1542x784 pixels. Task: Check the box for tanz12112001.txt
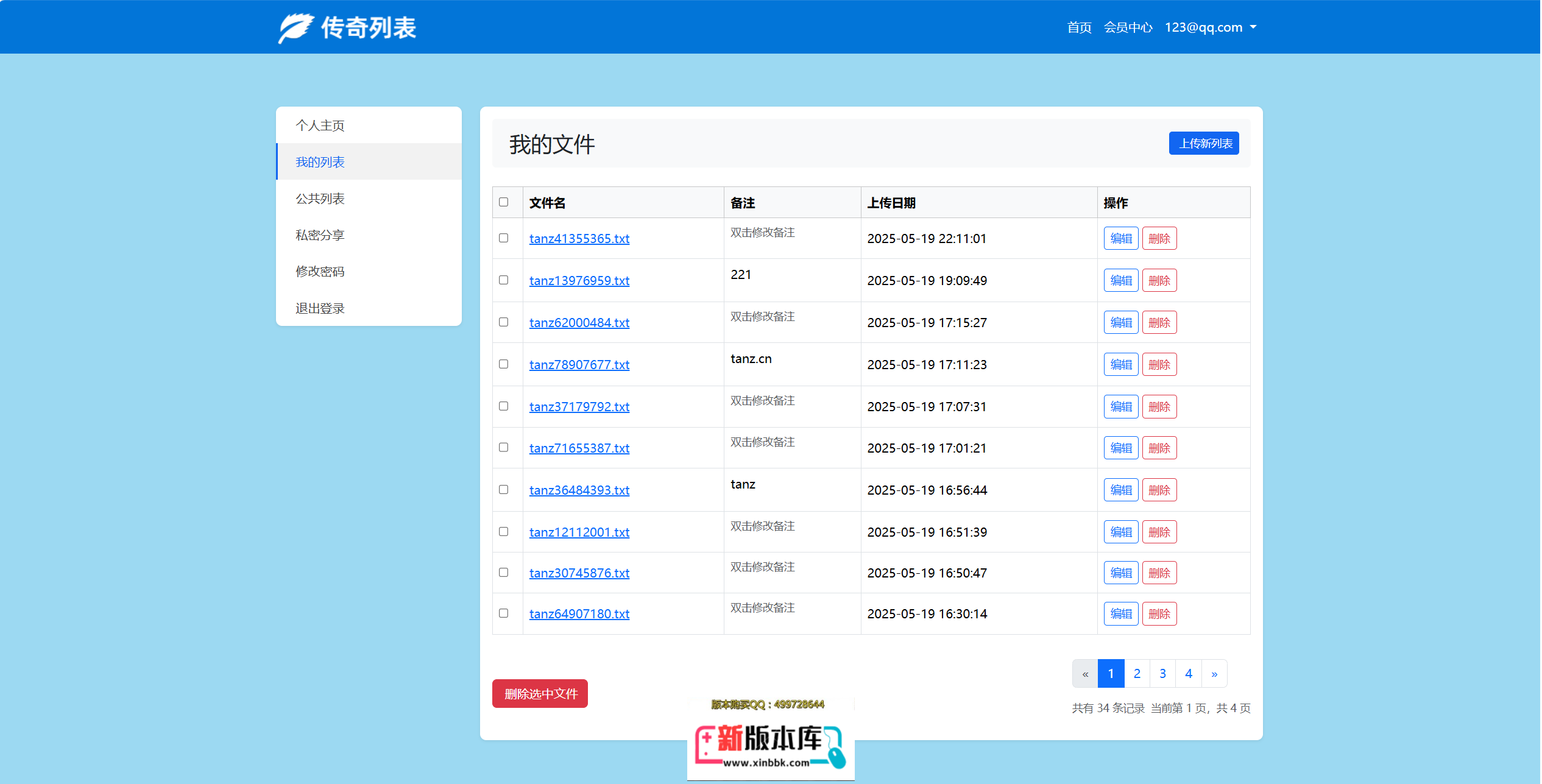[504, 532]
